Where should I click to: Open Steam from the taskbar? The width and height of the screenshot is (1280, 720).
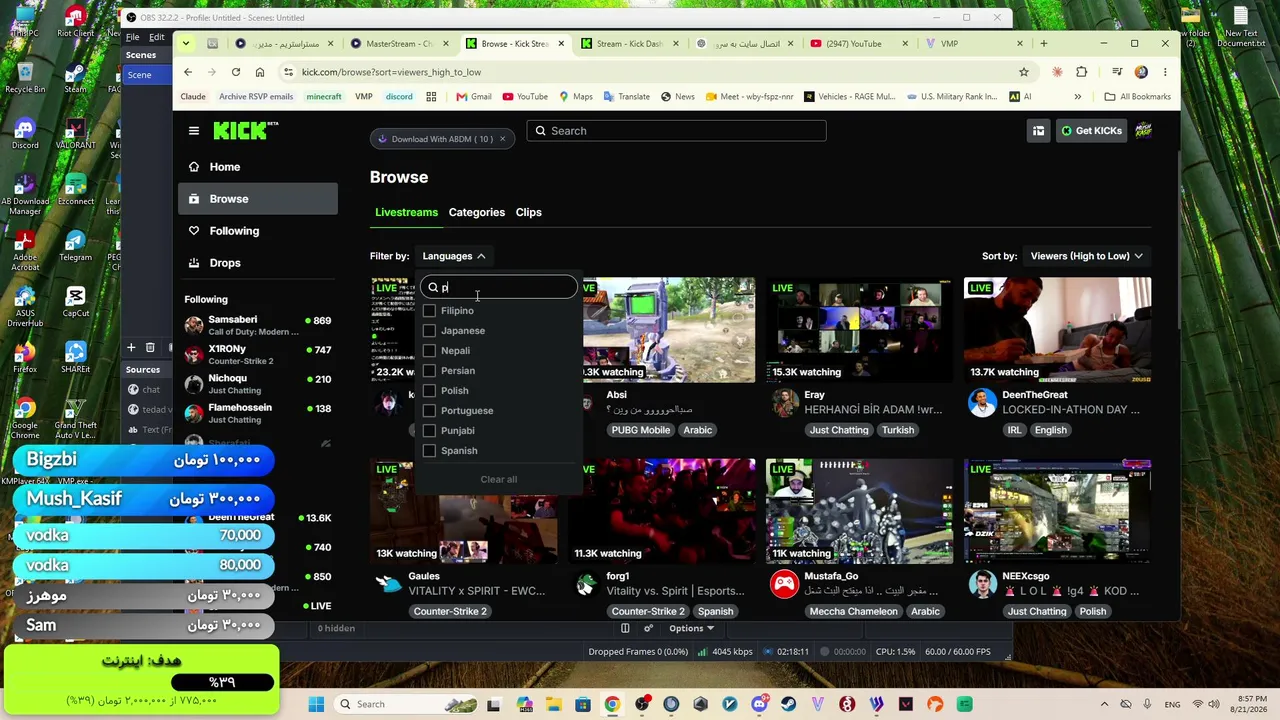(x=788, y=704)
